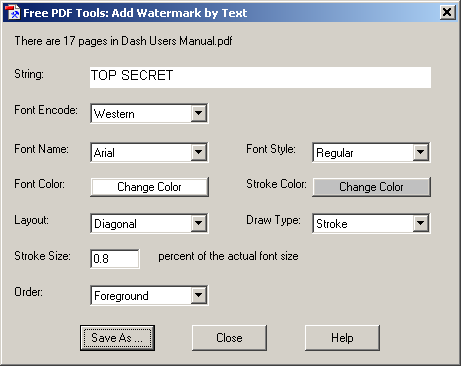Click the 'Draw Type:' label
Screen dimensions: 461x366
[x=273, y=220]
